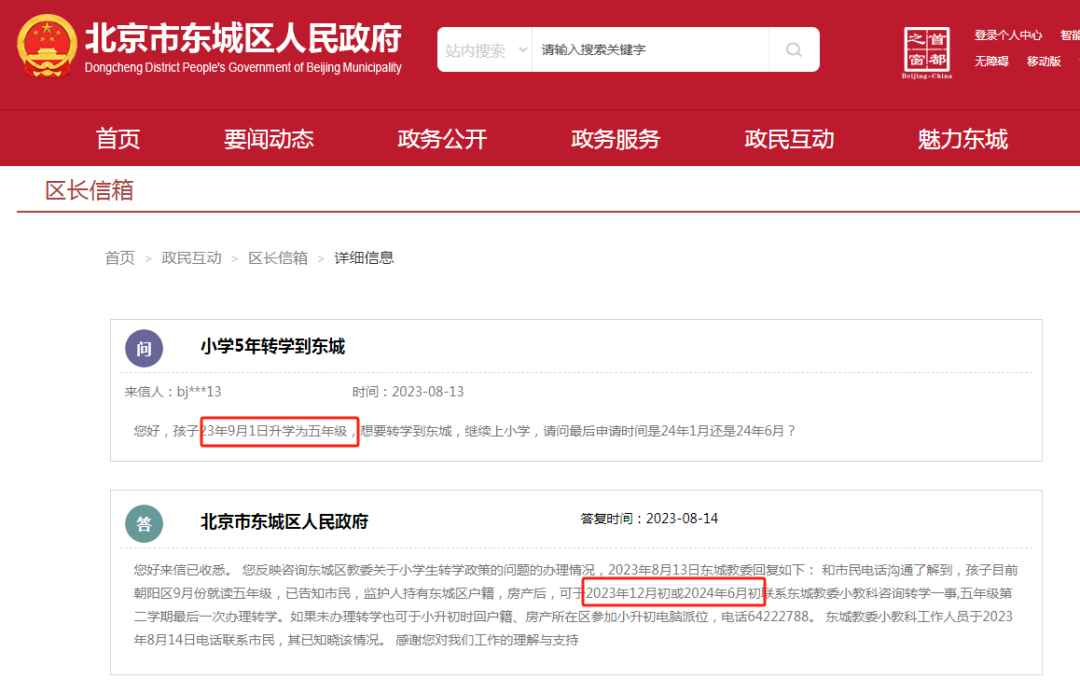The image size is (1080, 693).
Task: Click the national emblem logo
Action: tap(45, 46)
